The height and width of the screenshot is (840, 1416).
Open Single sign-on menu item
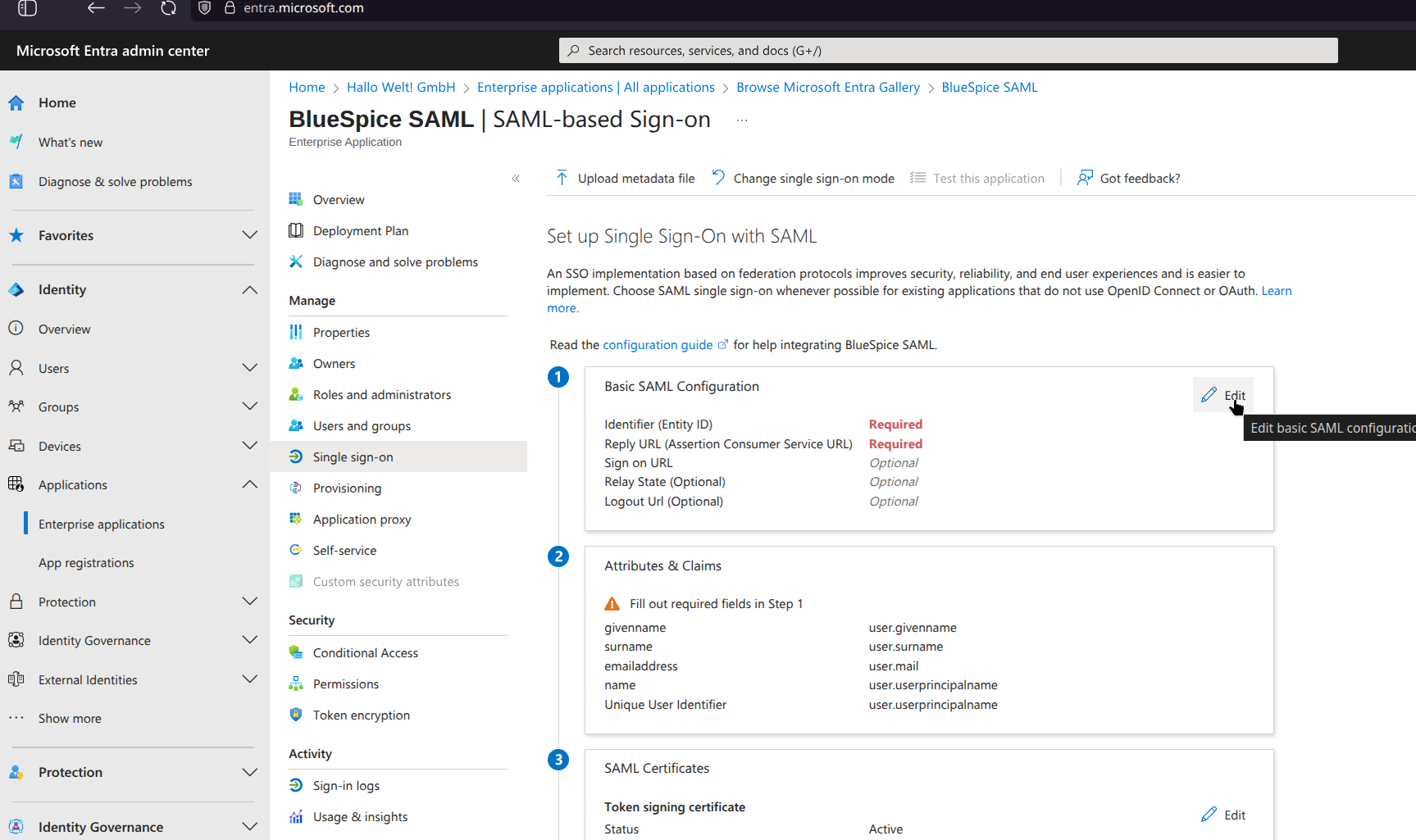(x=353, y=457)
